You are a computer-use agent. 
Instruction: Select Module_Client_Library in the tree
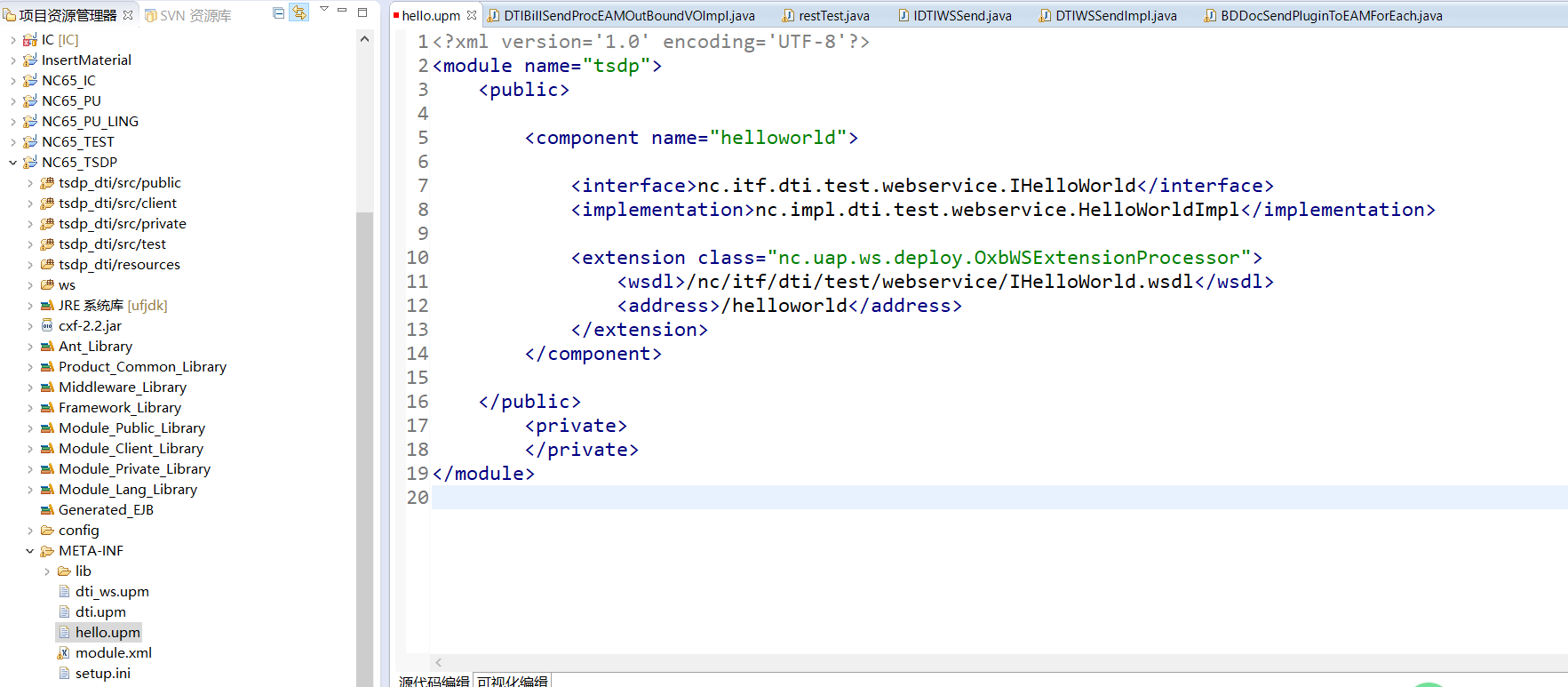131,449
